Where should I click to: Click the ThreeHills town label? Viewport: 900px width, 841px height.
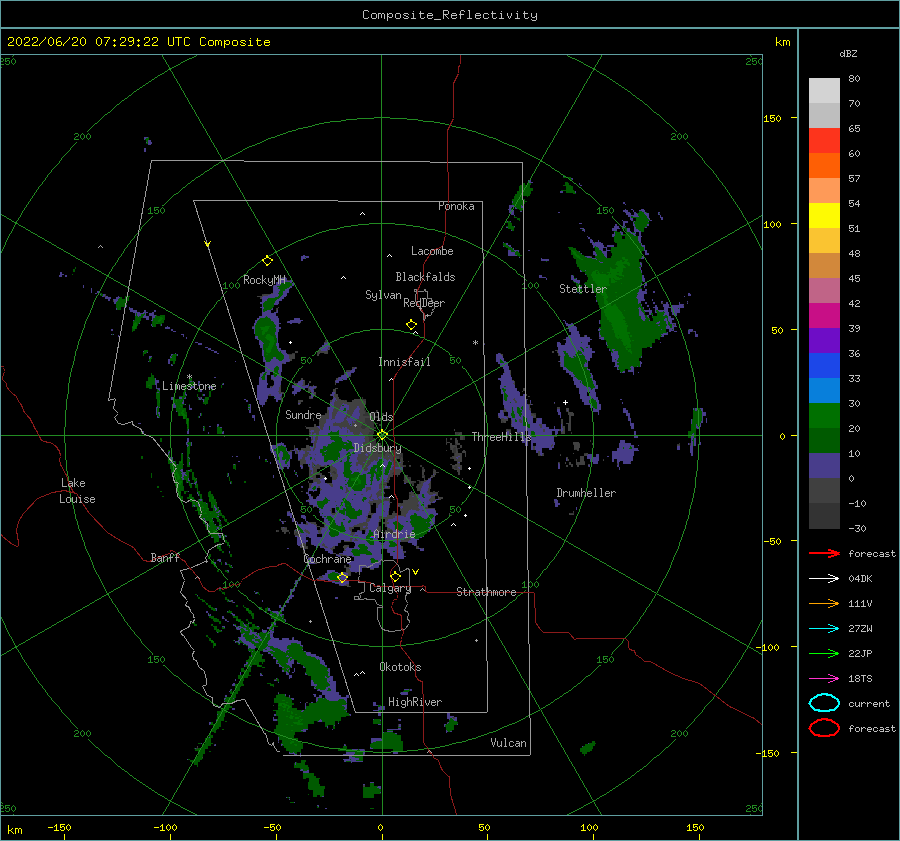502,437
